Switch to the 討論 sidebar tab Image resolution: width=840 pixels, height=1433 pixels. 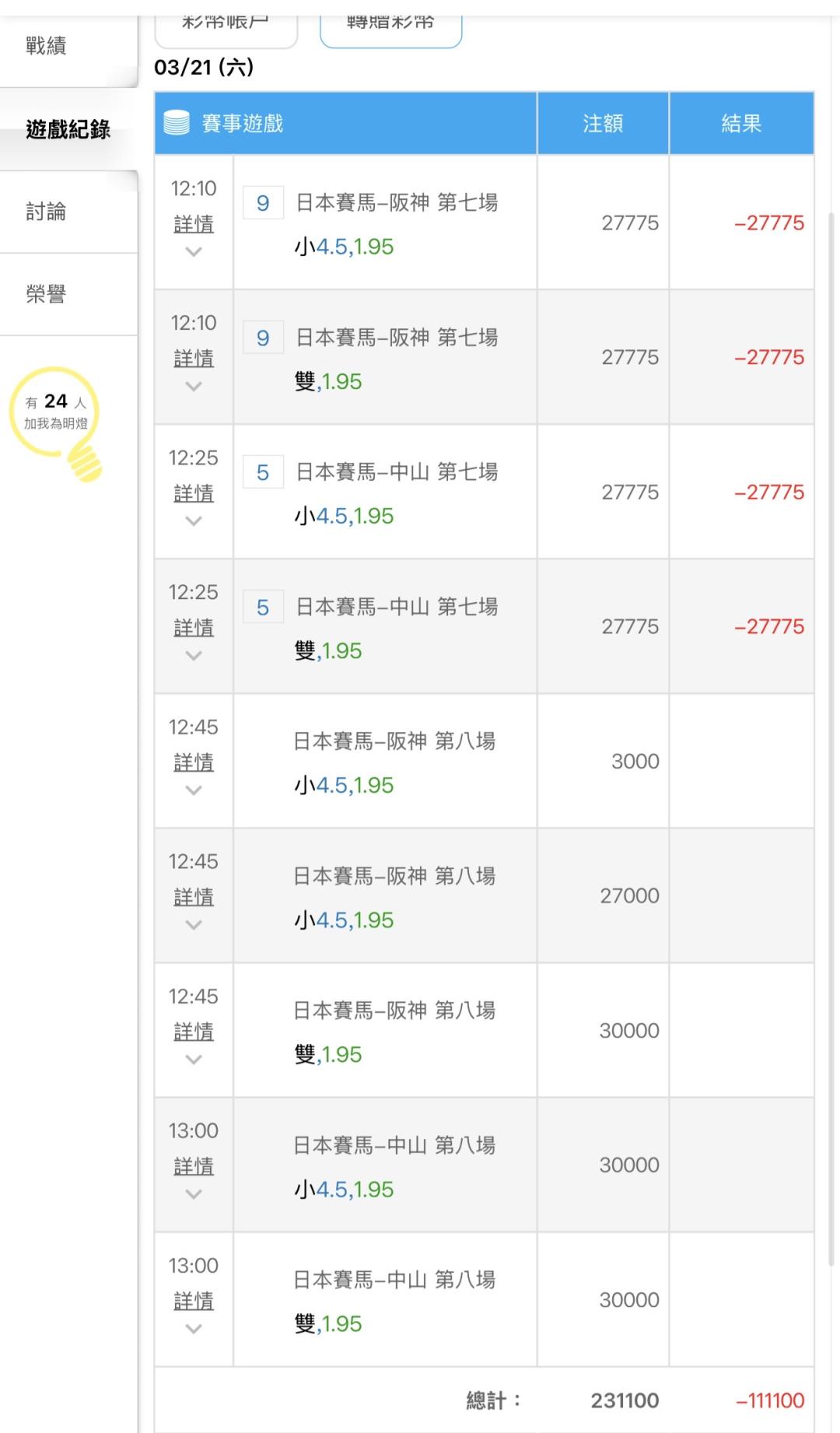(x=47, y=212)
